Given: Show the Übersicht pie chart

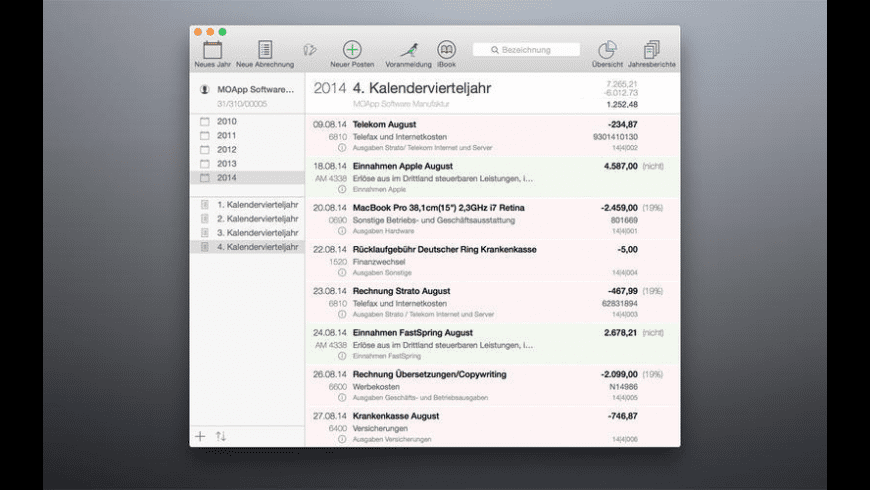Looking at the screenshot, I should (607, 50).
